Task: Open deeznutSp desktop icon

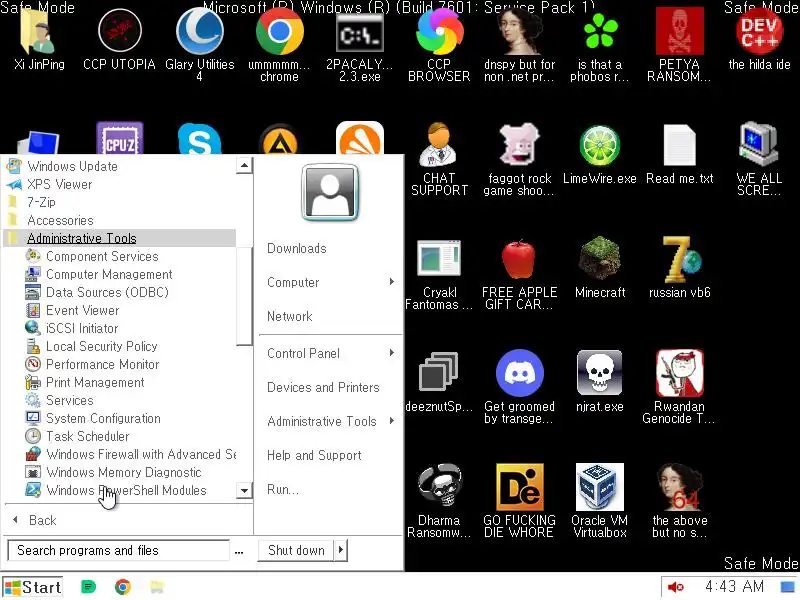Action: pyautogui.click(x=438, y=372)
